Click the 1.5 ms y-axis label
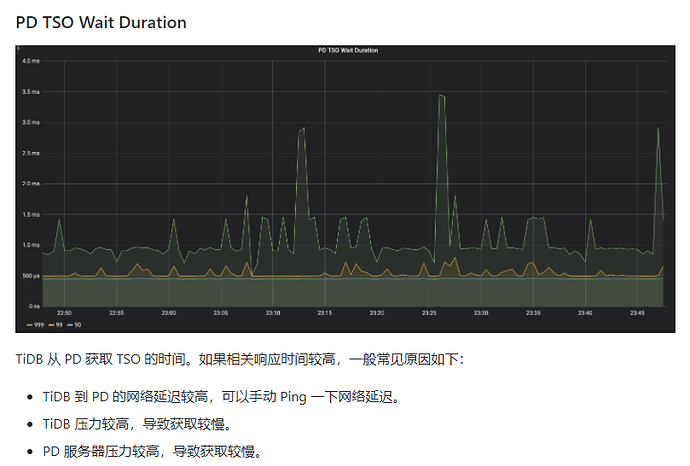Image resolution: width=690 pixels, height=466 pixels. pos(31,214)
